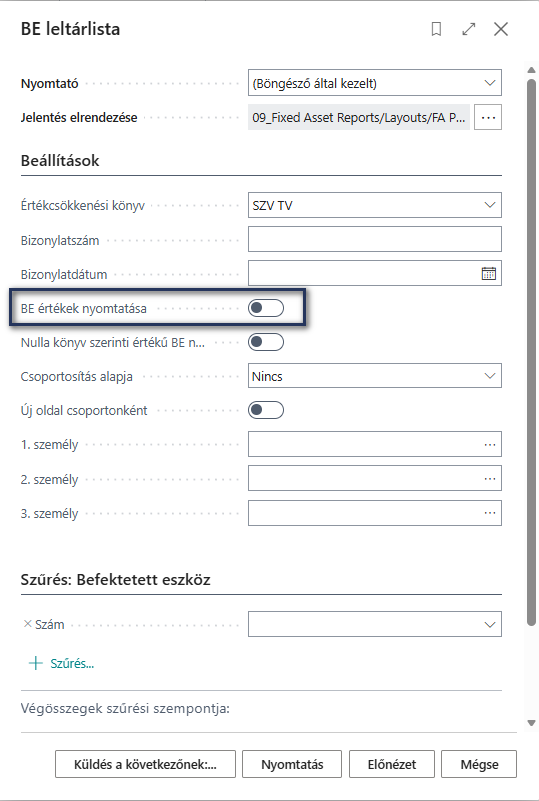Viewport: 539px width, 801px height.
Task: Open layout selector ellipsis next to Jelentés elrendezése
Action: [x=488, y=117]
